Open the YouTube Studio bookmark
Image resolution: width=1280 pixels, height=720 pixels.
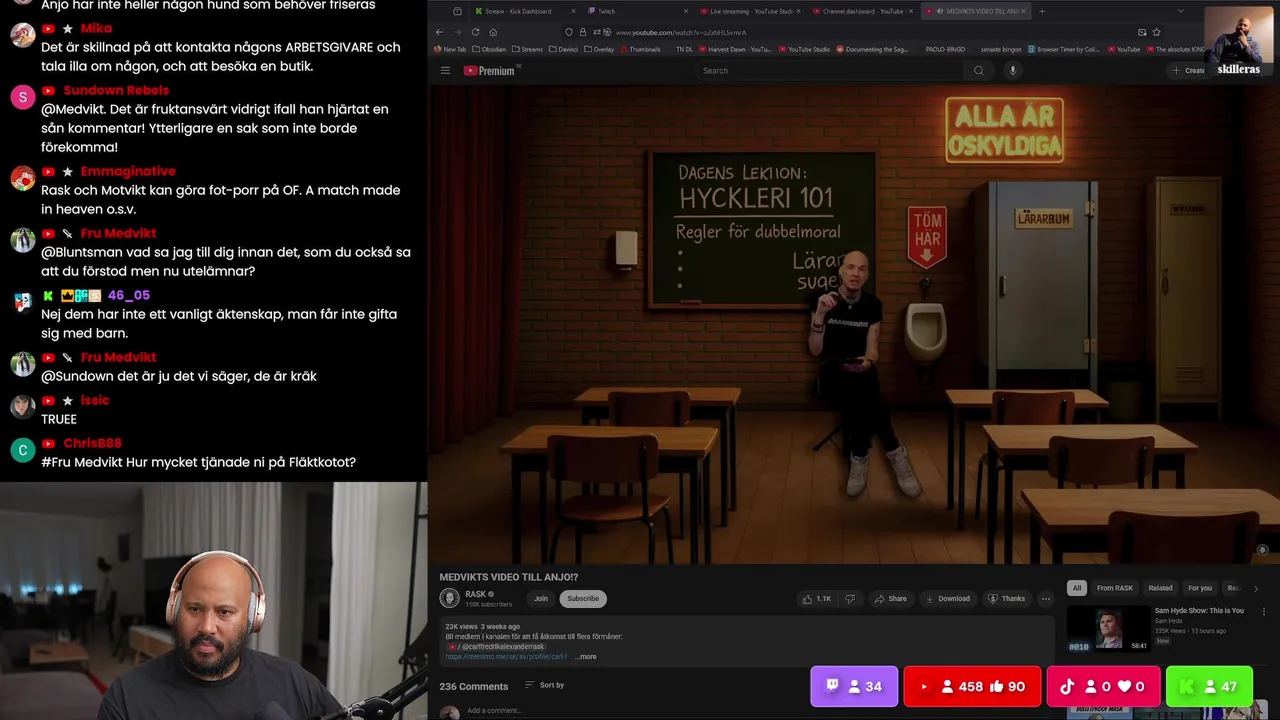pos(804,49)
